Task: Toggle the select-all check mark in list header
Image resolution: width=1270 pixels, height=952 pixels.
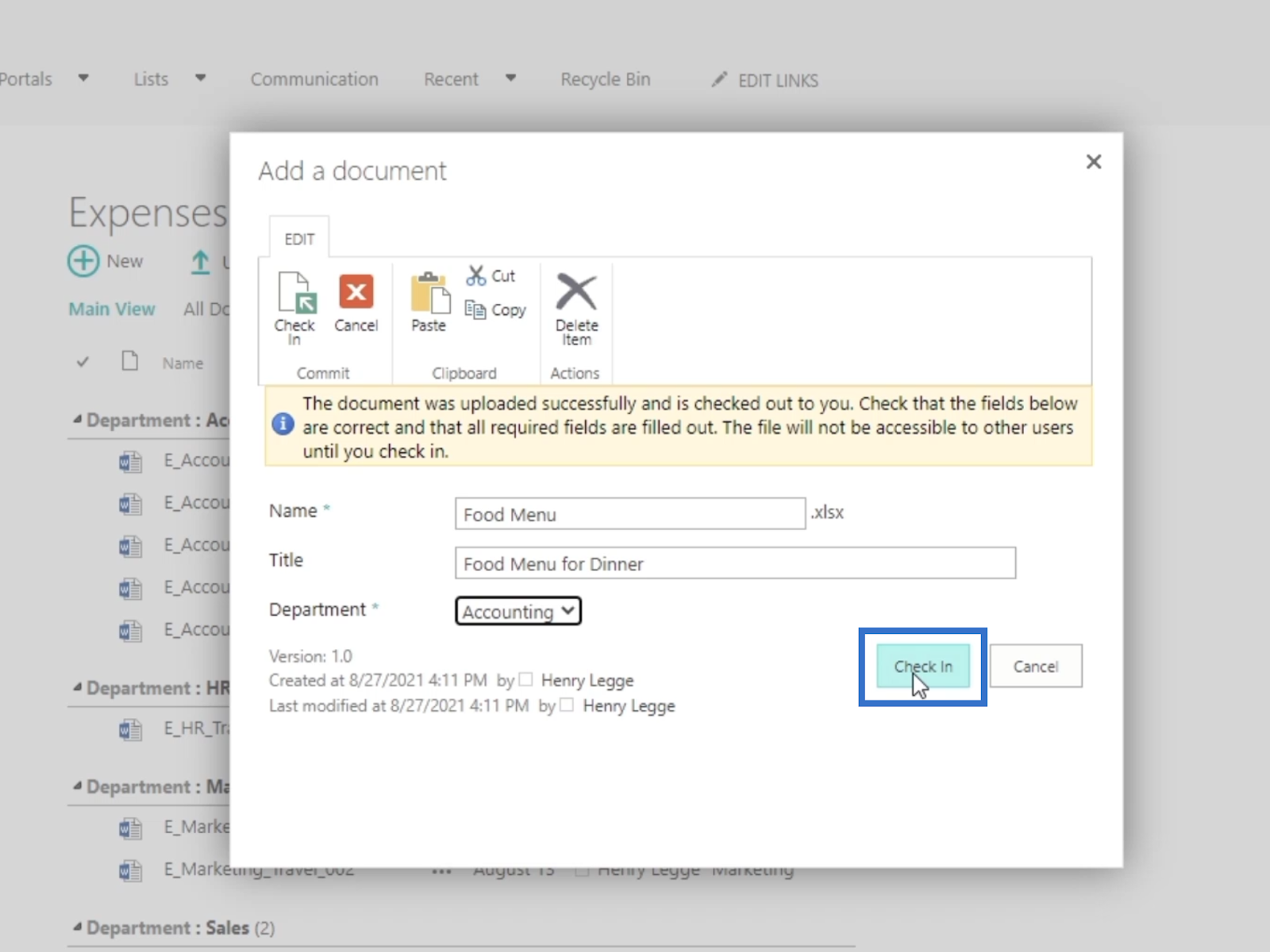Action: [83, 363]
